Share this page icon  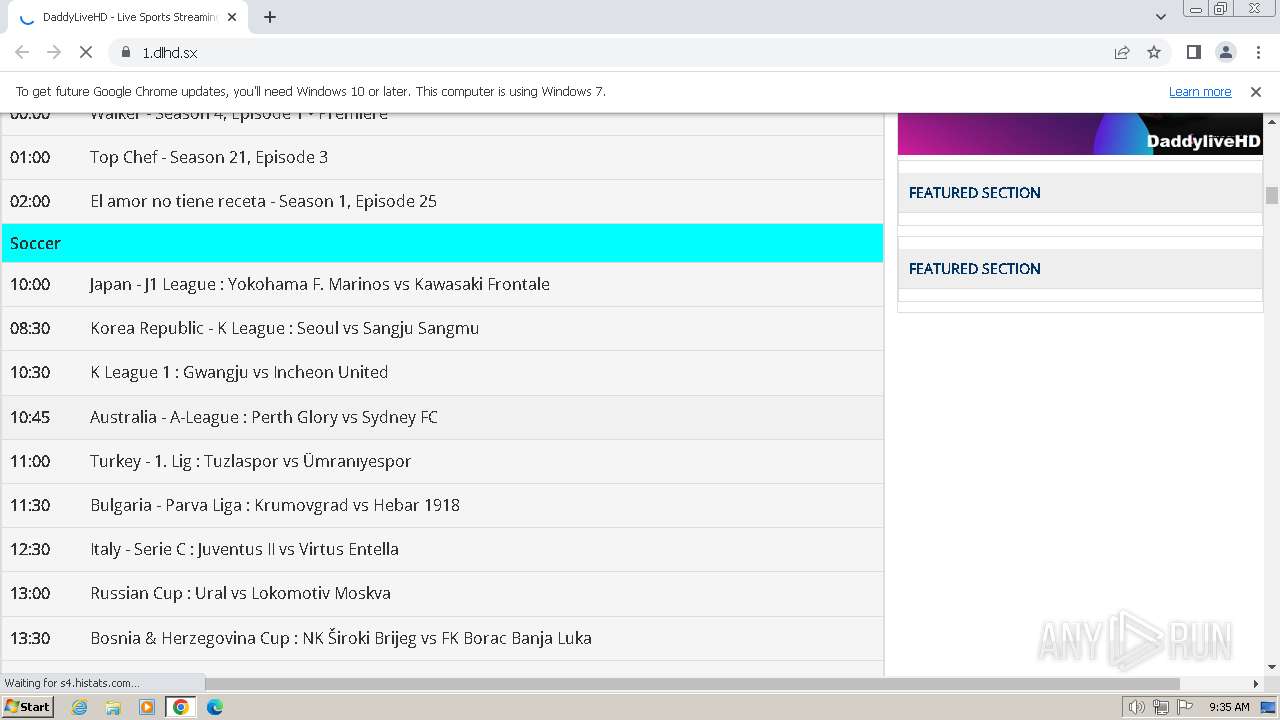tap(1122, 52)
